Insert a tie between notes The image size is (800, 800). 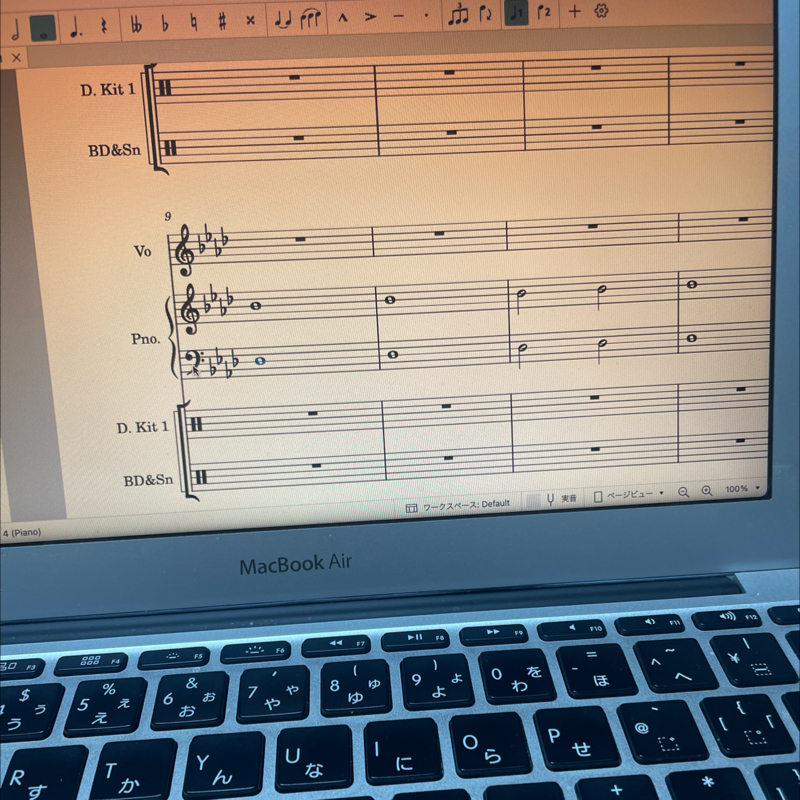click(x=283, y=19)
